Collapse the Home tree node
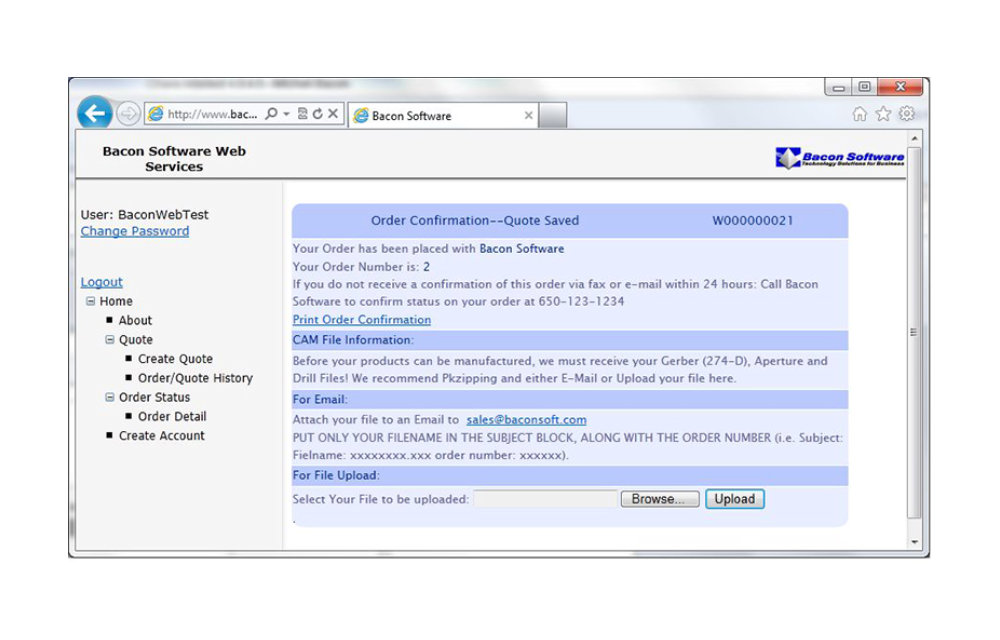Screen dimensions: 1000x640 click(91, 301)
